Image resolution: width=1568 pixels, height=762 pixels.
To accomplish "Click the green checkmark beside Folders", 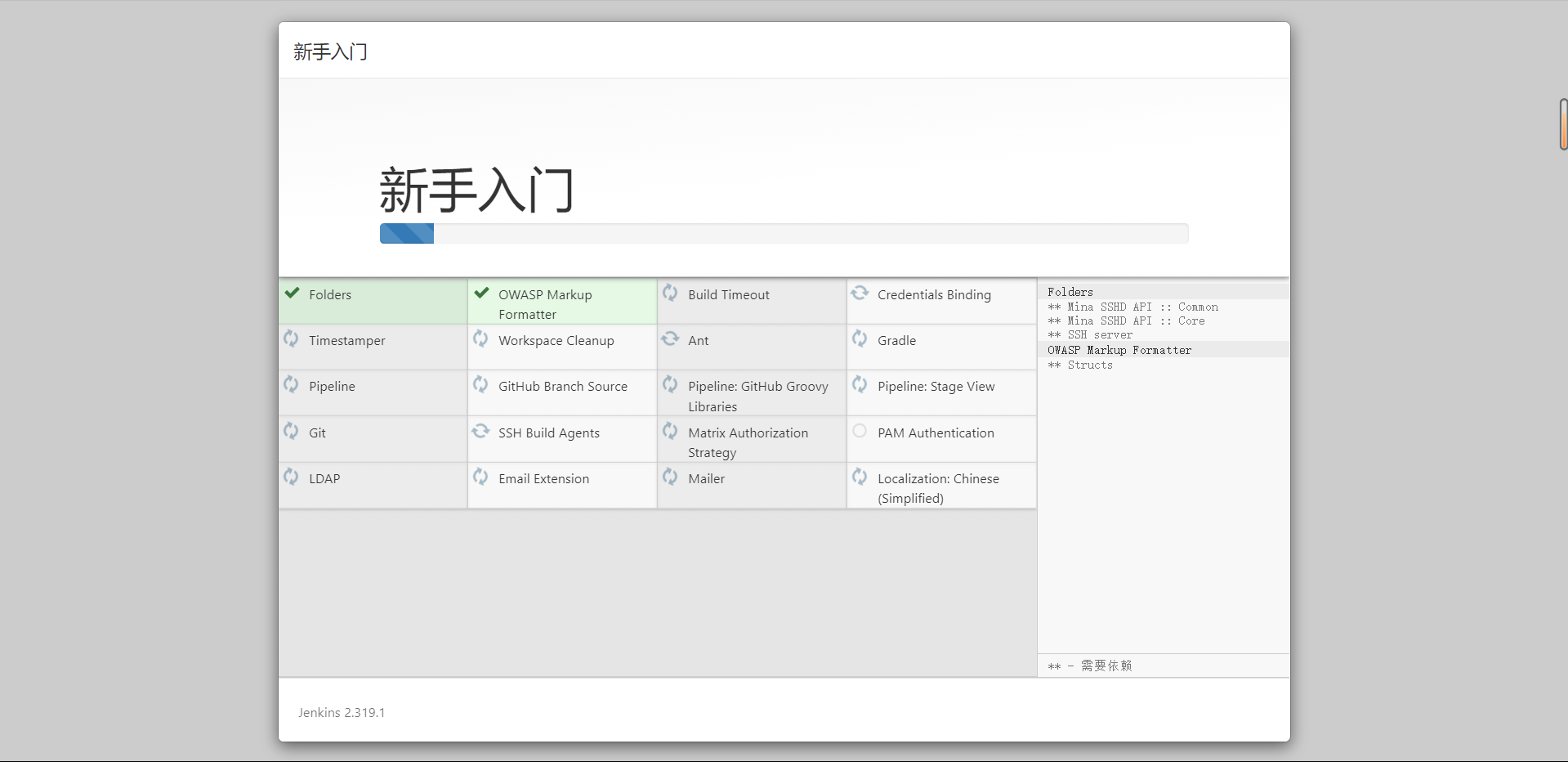I will pyautogui.click(x=292, y=293).
